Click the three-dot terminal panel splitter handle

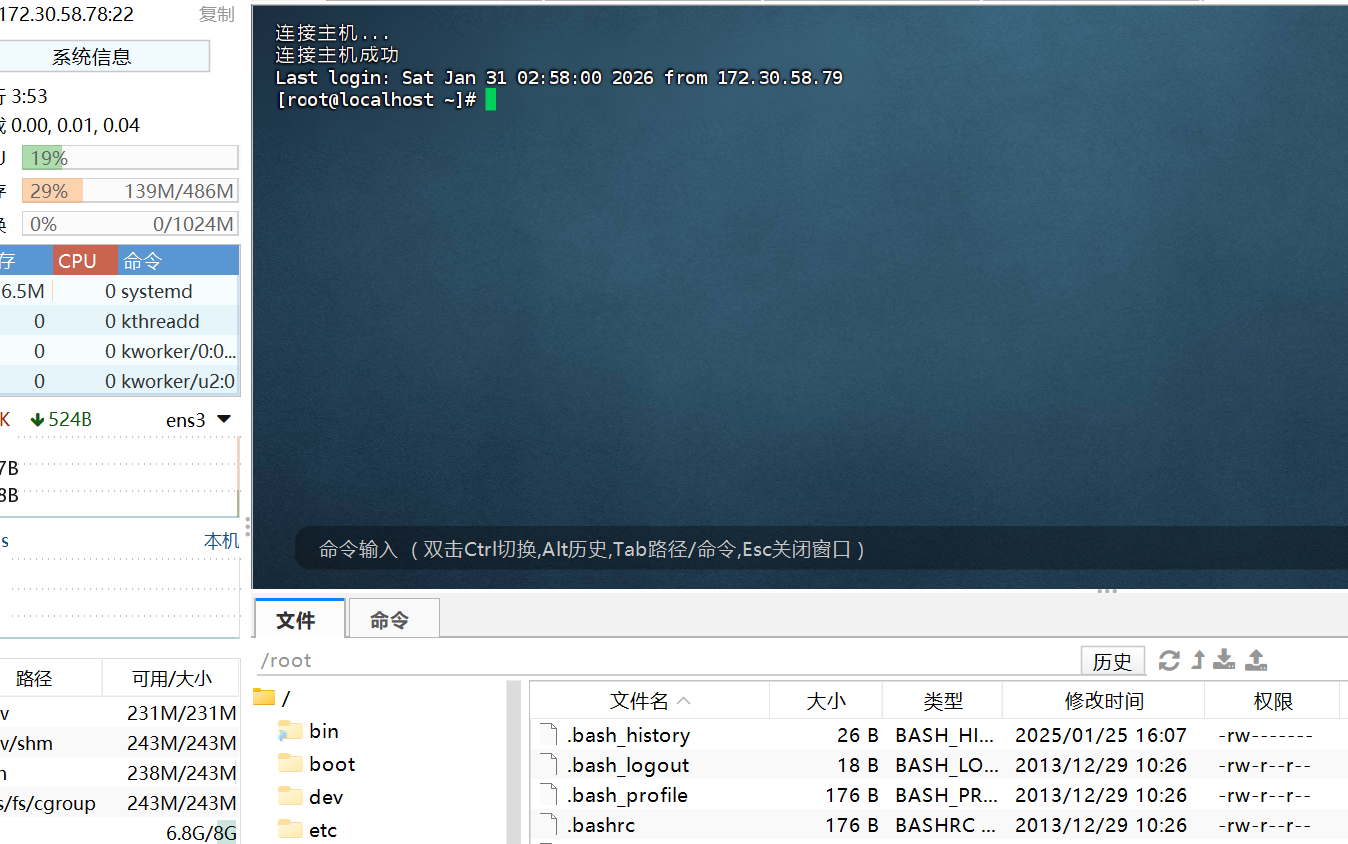pyautogui.click(x=1107, y=591)
